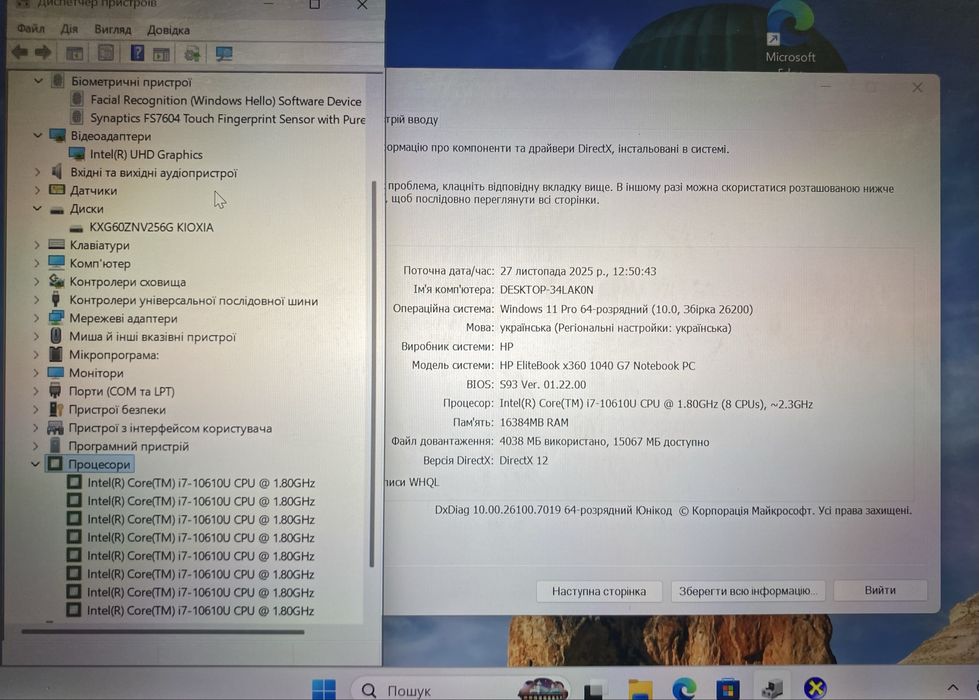This screenshot has height=700, width=979.
Task: Collapse the Біометричні пристрої category
Action: click(x=38, y=81)
